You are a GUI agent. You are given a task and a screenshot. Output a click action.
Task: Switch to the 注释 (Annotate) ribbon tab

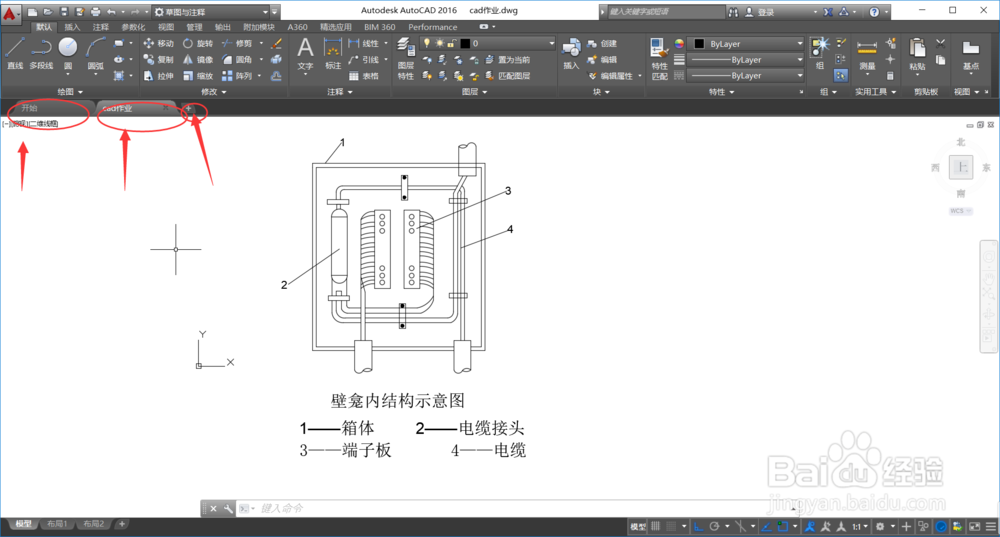101,27
